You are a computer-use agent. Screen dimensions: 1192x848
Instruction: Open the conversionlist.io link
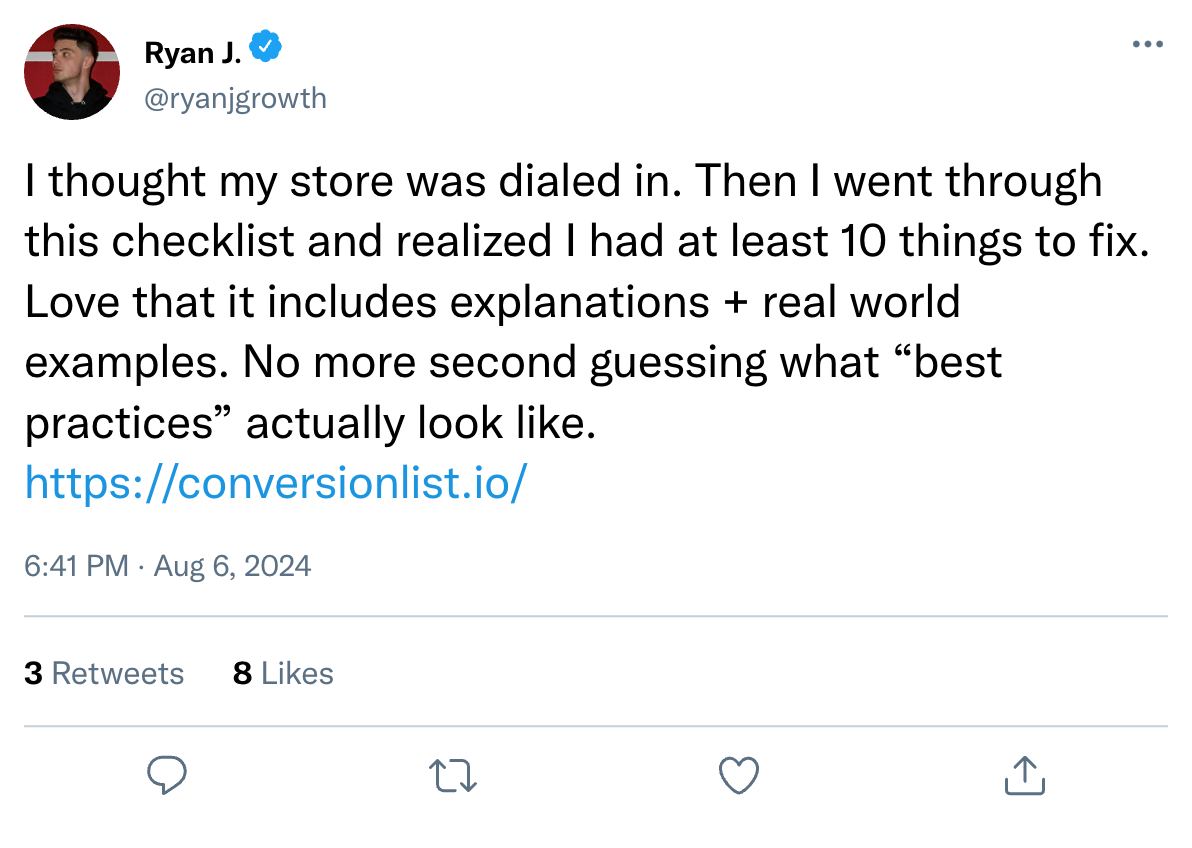point(275,483)
